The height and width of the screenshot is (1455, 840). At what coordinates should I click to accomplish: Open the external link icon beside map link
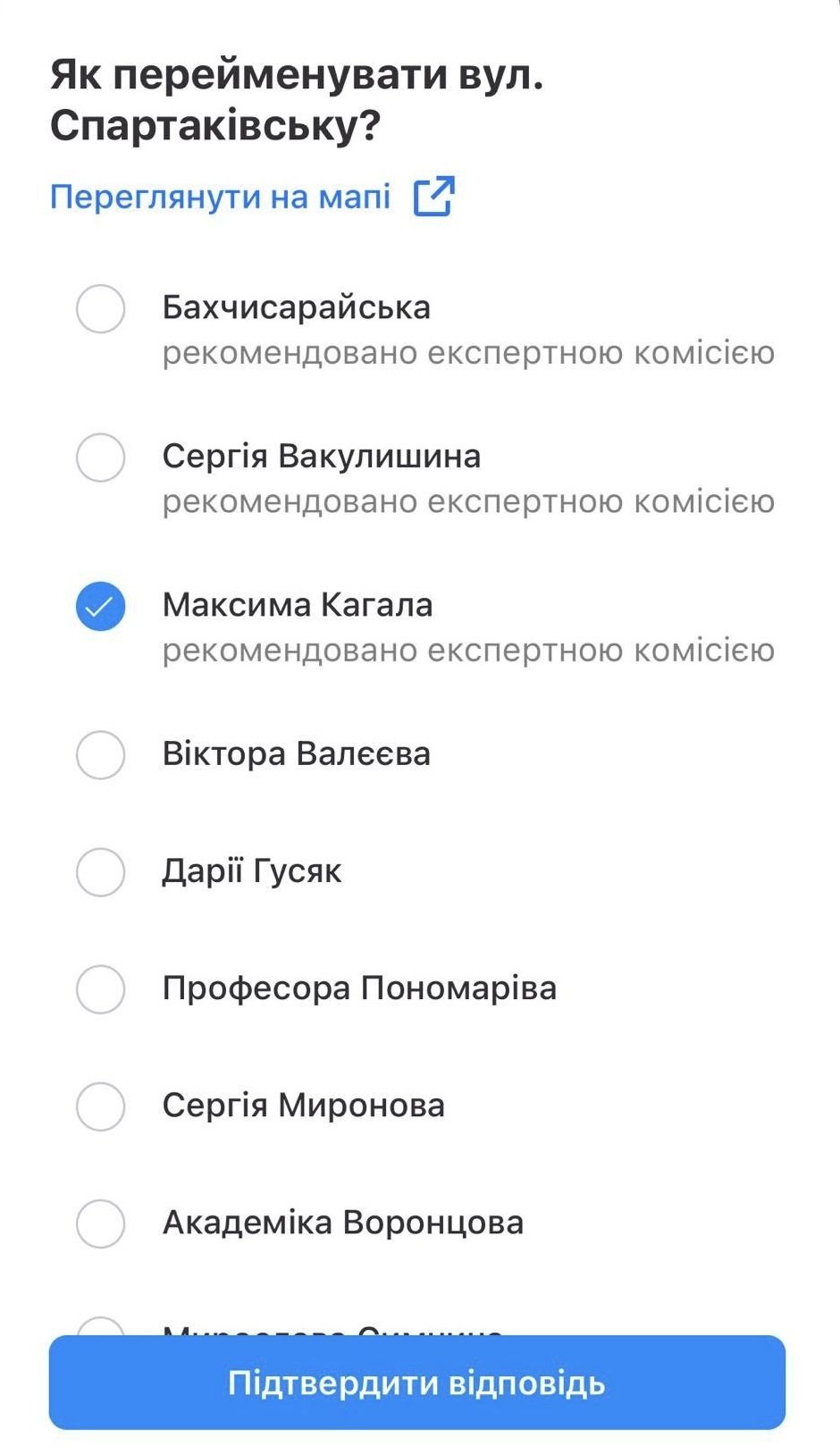(x=434, y=196)
